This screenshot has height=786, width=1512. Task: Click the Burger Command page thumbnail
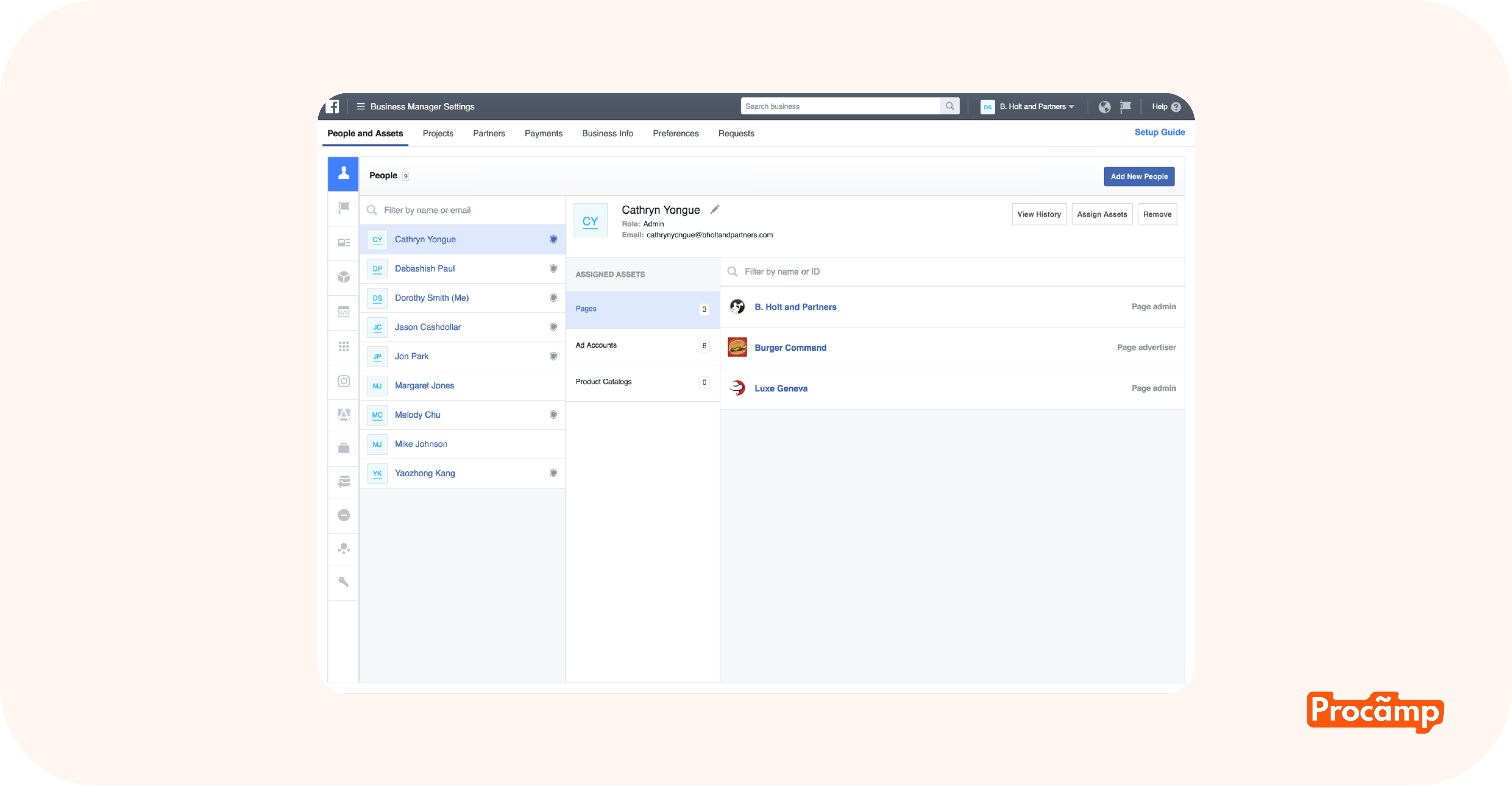(x=737, y=347)
